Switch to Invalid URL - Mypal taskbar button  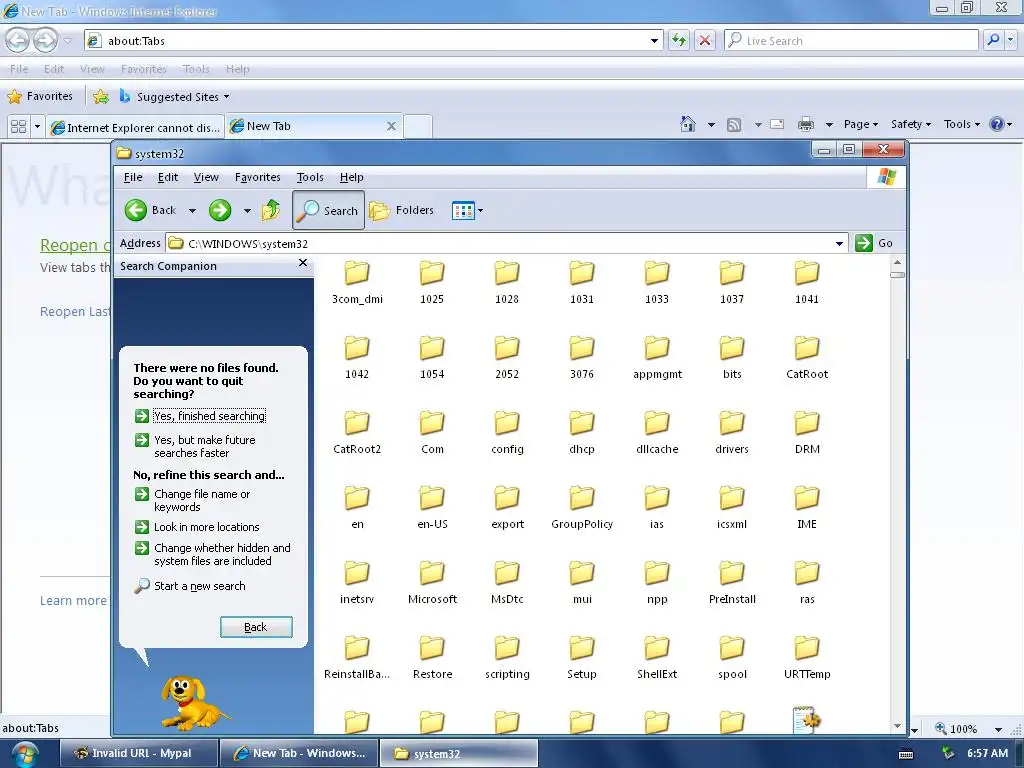click(x=138, y=753)
